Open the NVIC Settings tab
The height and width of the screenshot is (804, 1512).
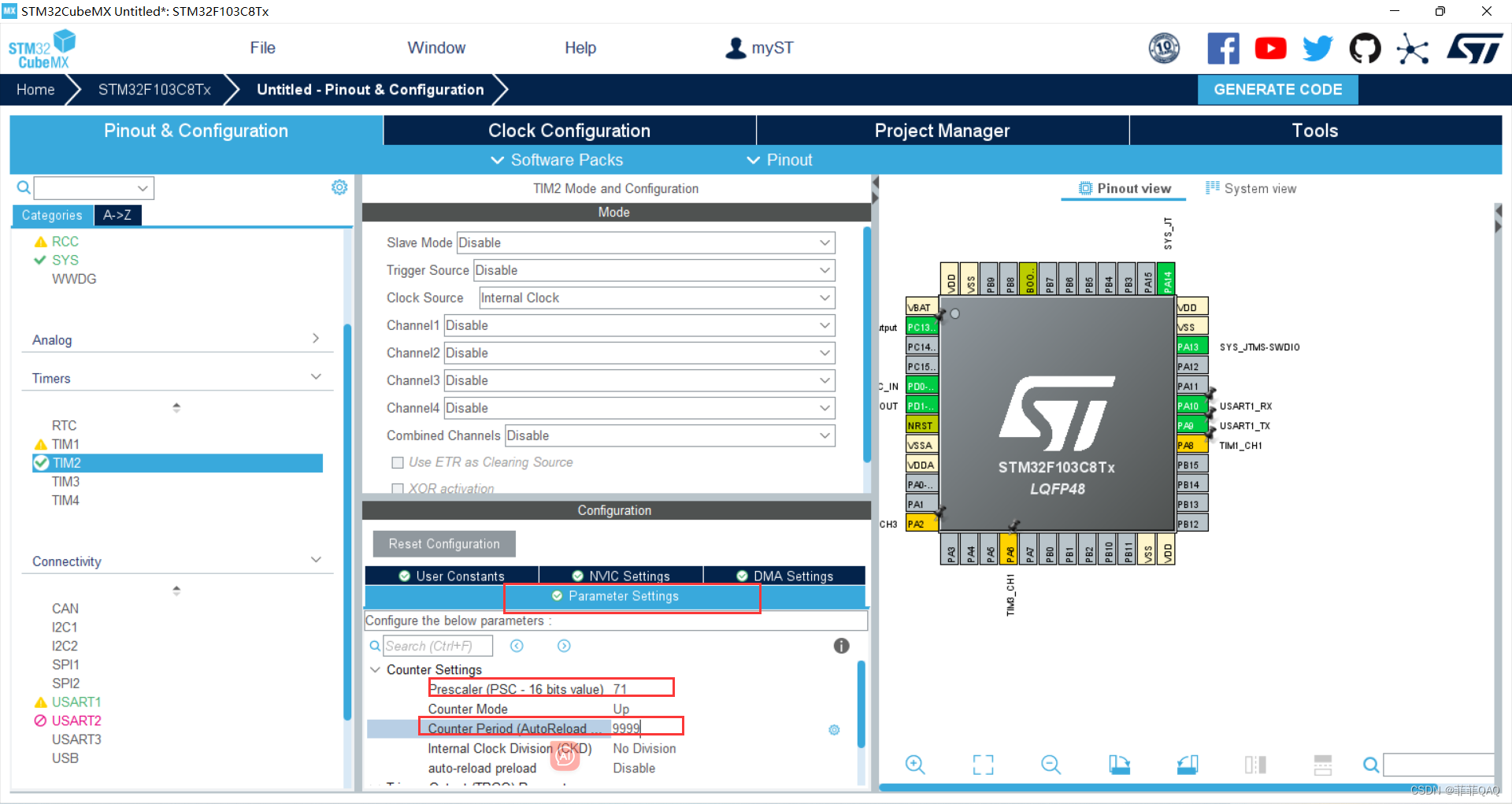coord(621,576)
